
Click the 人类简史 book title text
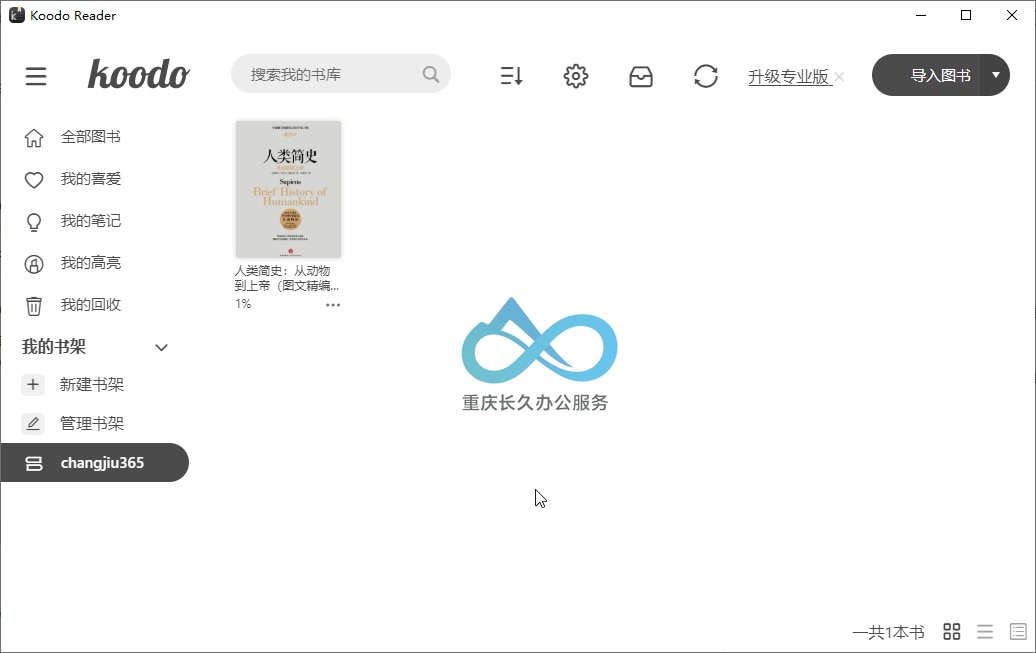287,278
